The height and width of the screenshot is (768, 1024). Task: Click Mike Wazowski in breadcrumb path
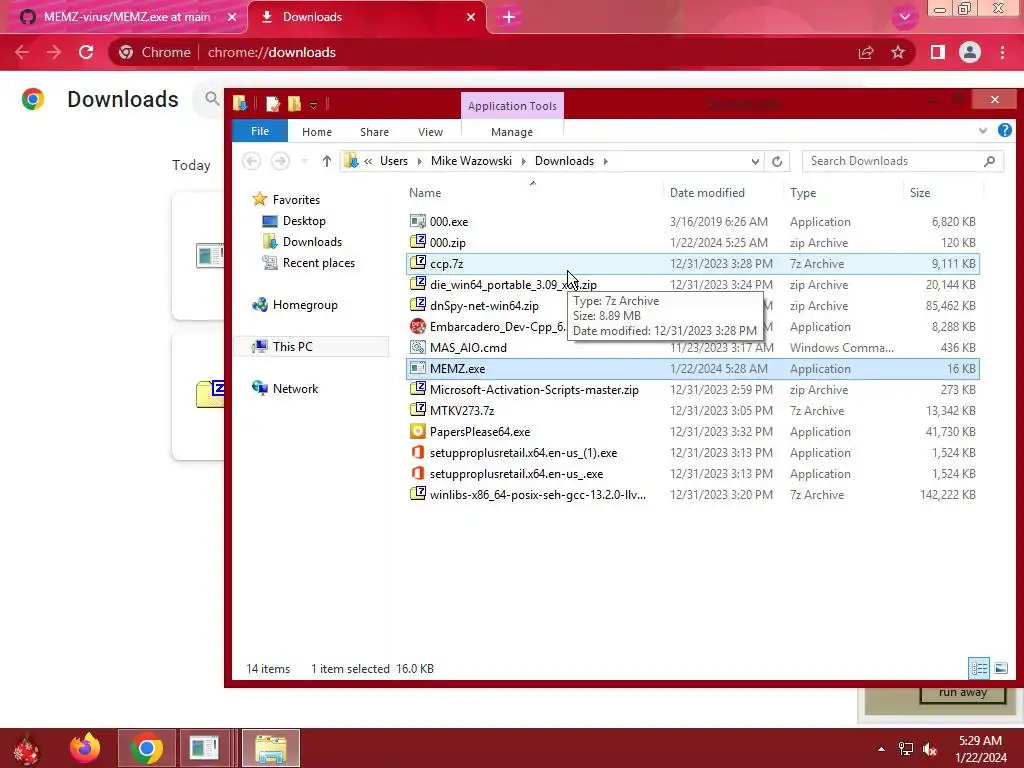(x=471, y=161)
